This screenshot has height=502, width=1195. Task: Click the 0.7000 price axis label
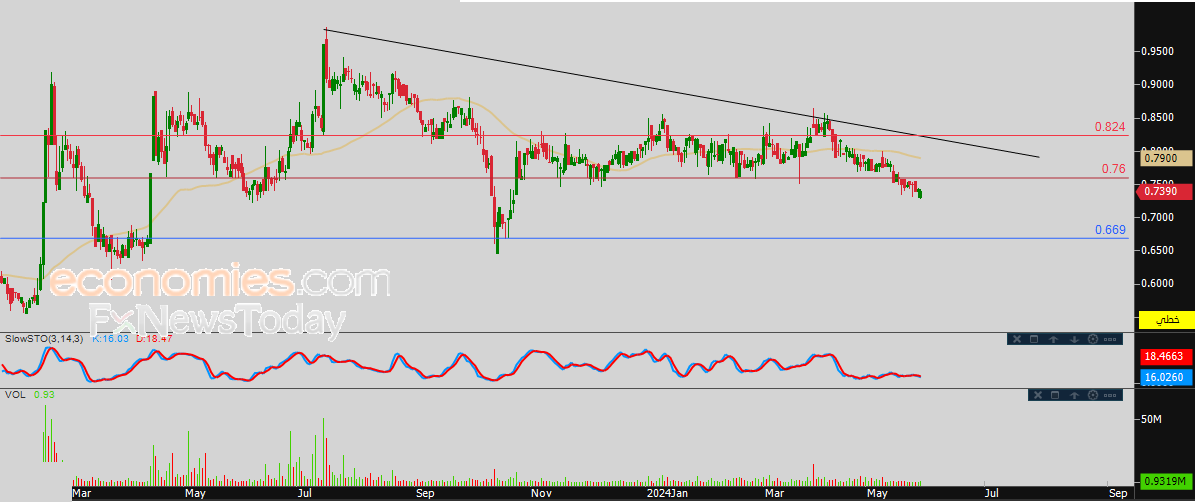(1156, 218)
